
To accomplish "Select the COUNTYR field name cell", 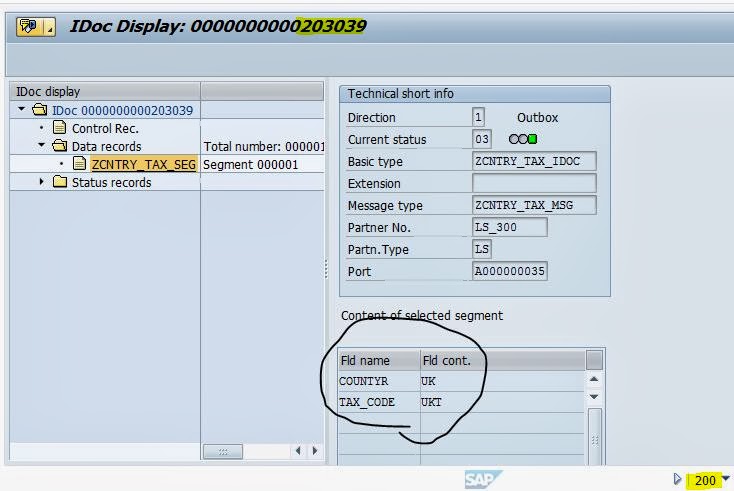I will click(379, 381).
